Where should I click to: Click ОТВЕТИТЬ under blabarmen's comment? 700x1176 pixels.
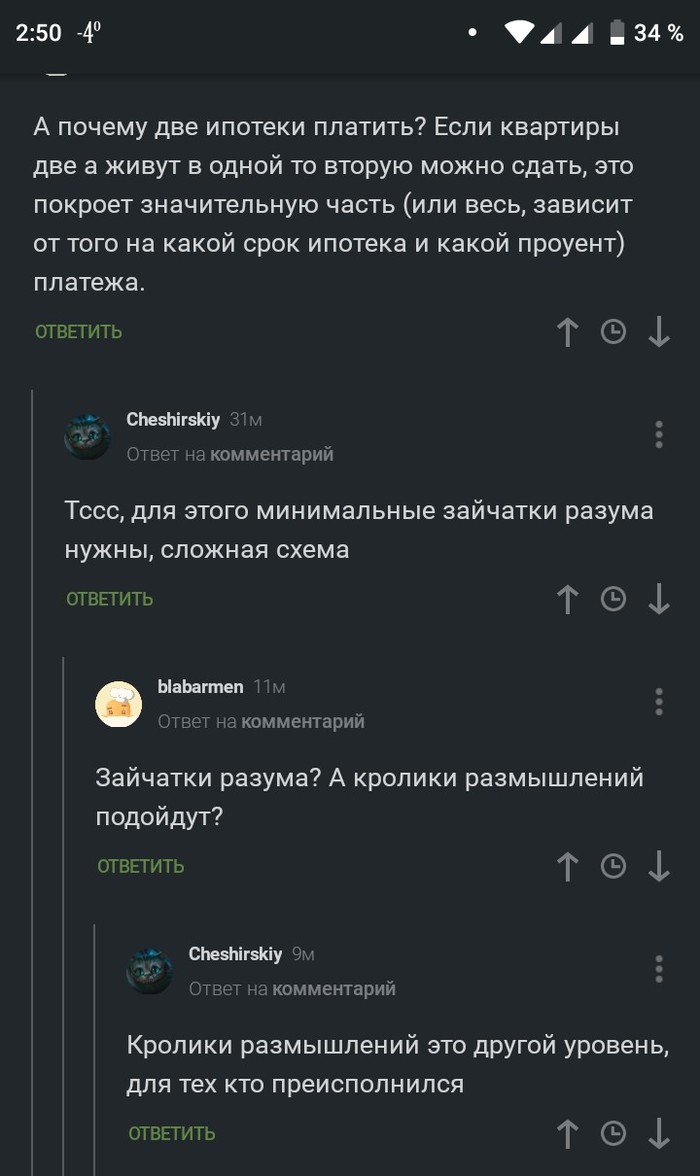[x=139, y=866]
